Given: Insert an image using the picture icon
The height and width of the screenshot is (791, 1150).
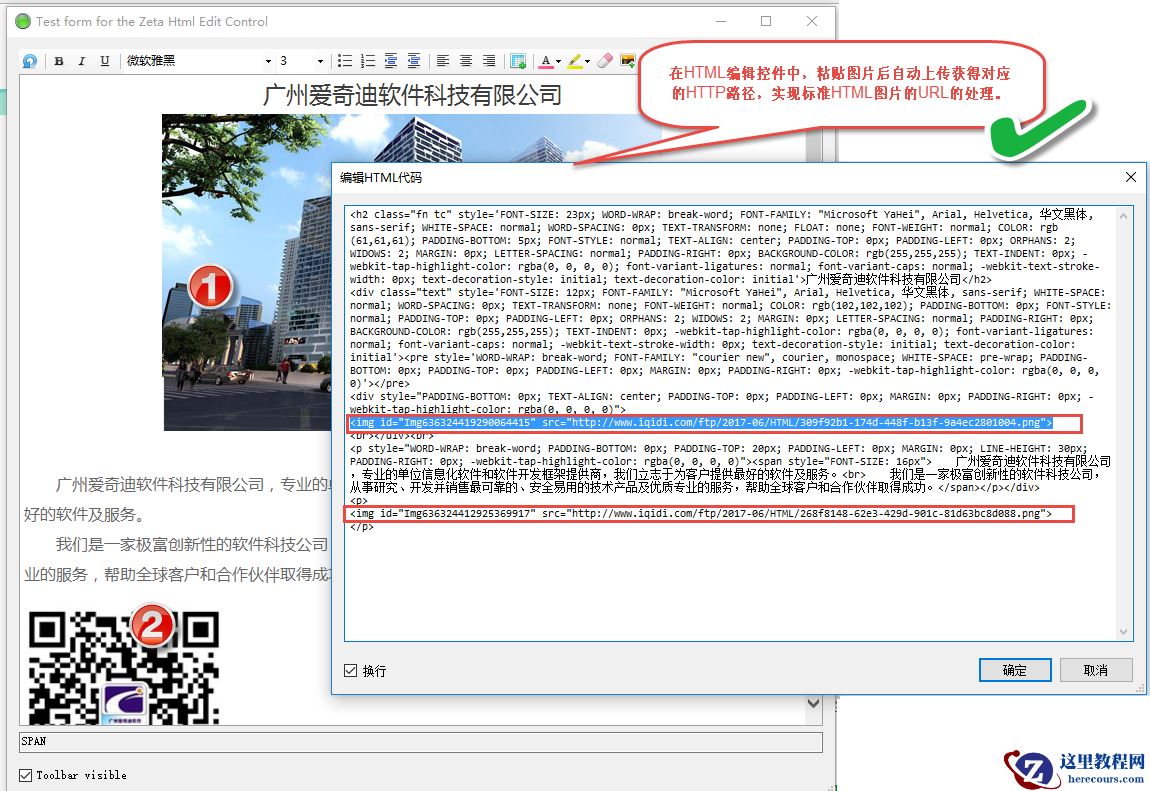Looking at the screenshot, I should tap(628, 61).
